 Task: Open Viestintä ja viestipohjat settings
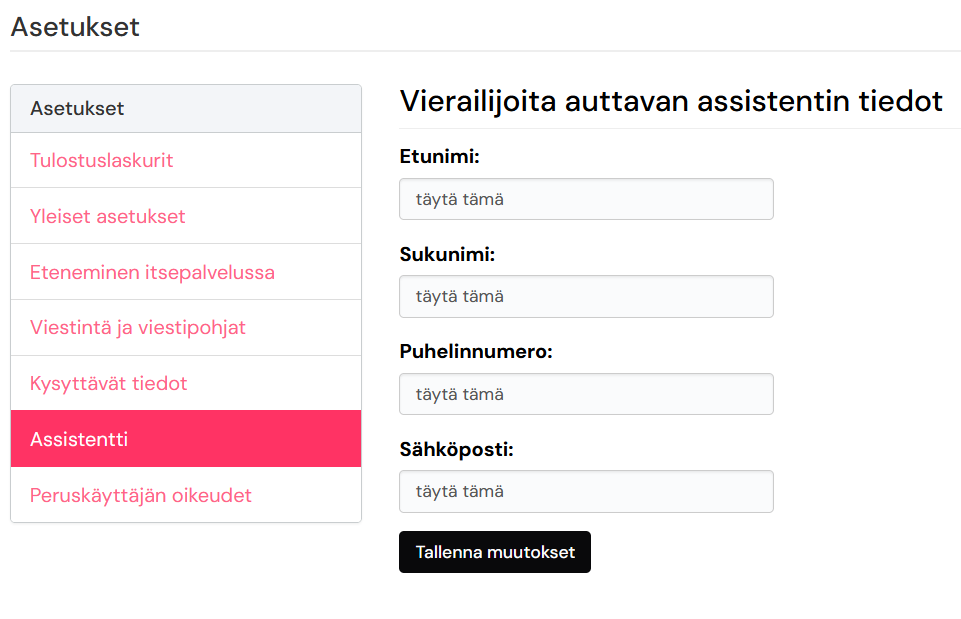[138, 328]
